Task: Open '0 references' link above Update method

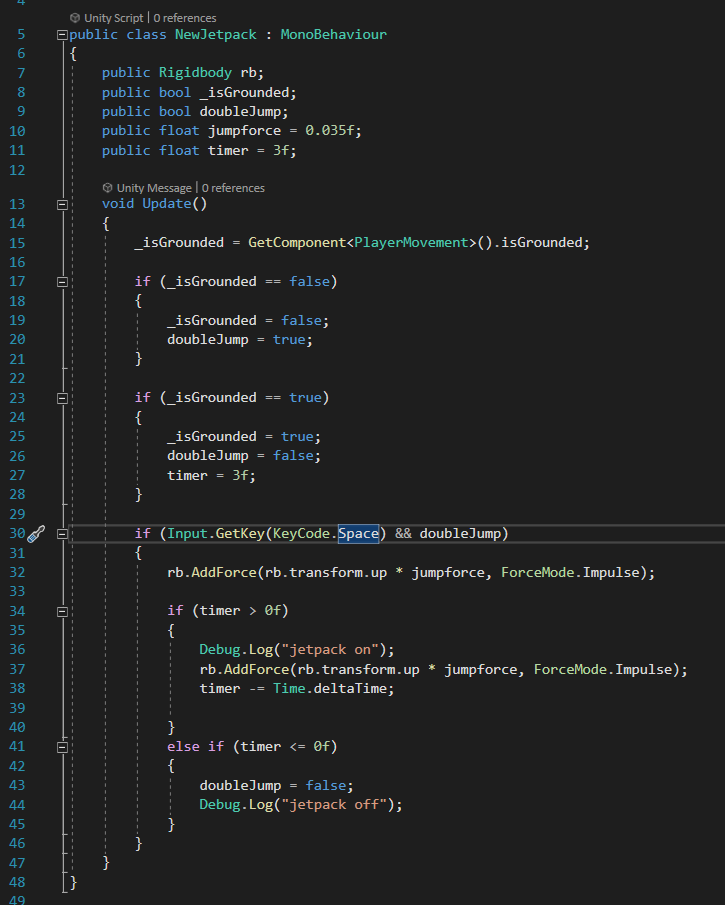Action: (x=233, y=188)
